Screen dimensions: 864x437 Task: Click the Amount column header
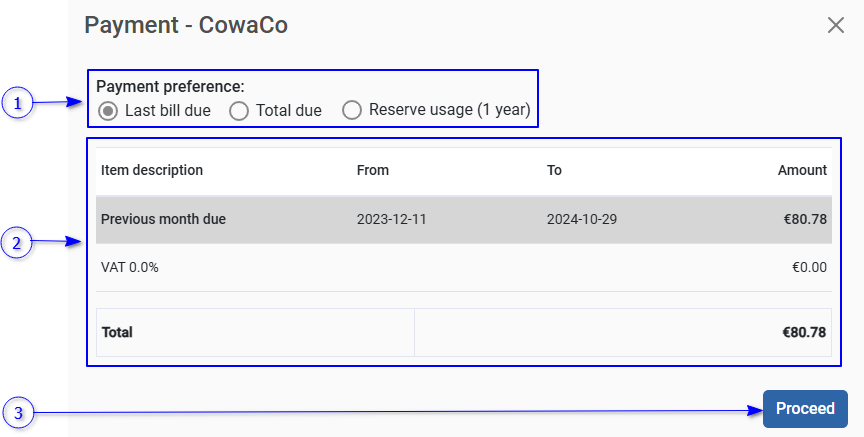pyautogui.click(x=802, y=170)
